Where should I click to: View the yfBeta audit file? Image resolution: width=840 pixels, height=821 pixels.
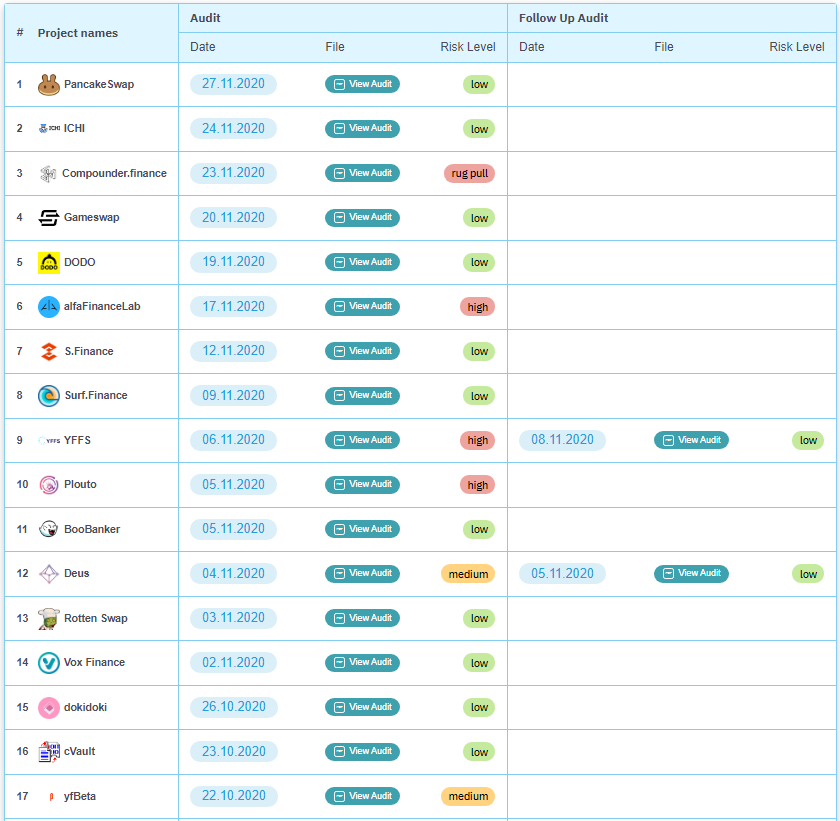[362, 796]
